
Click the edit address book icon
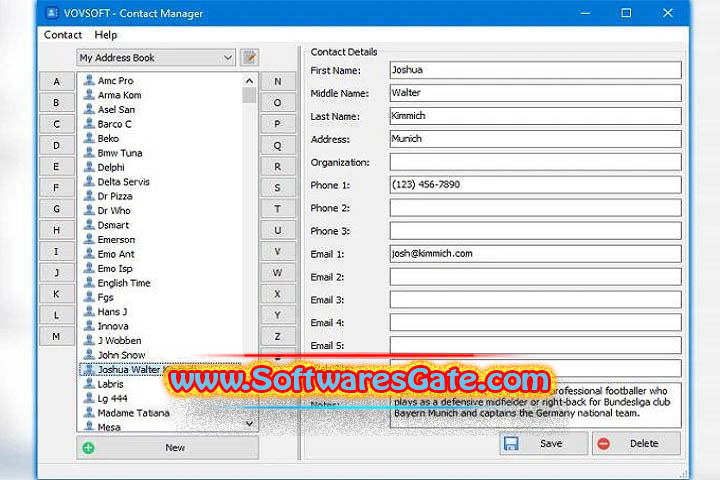click(x=249, y=58)
